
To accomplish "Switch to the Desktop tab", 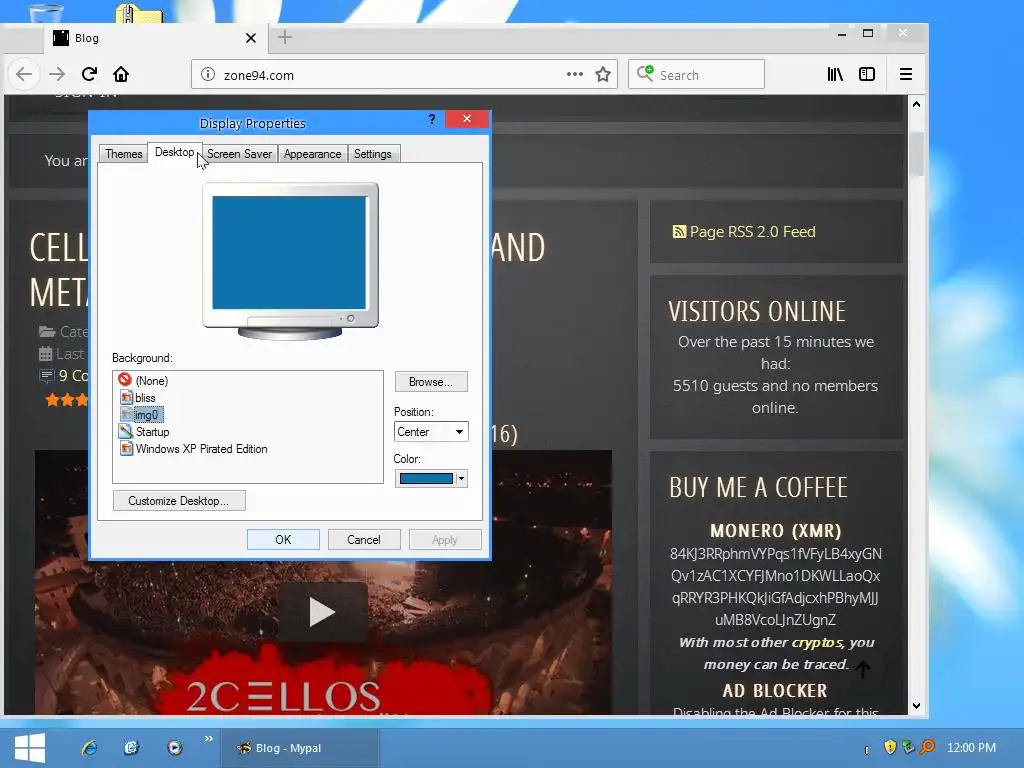I will tap(174, 152).
